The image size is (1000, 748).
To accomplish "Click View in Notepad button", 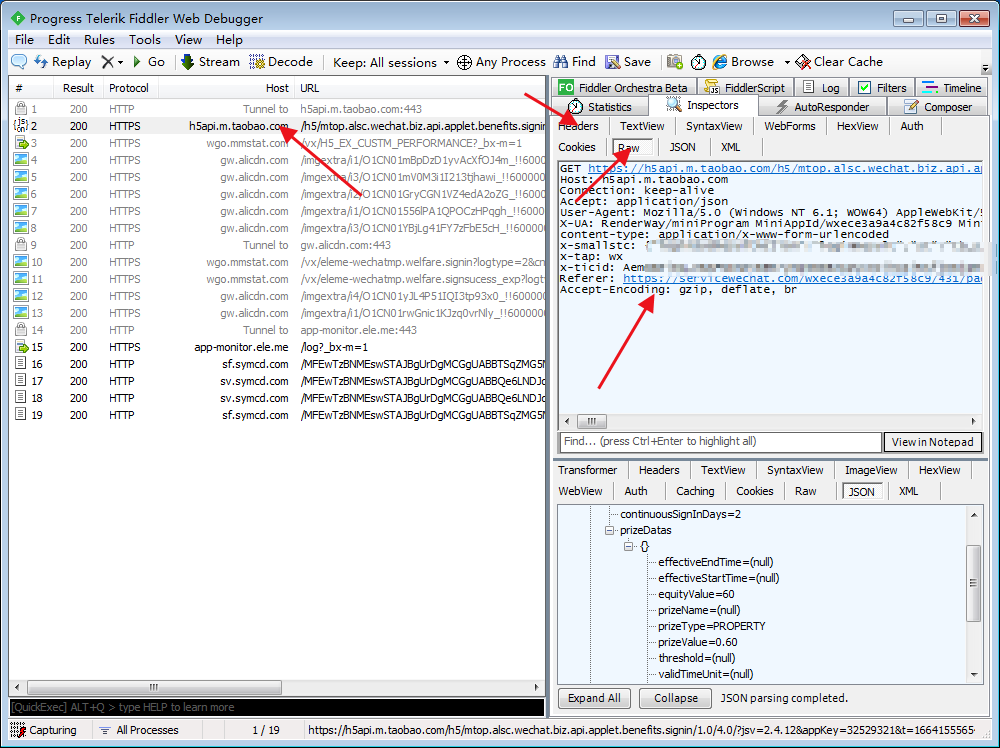I will click(x=932, y=442).
